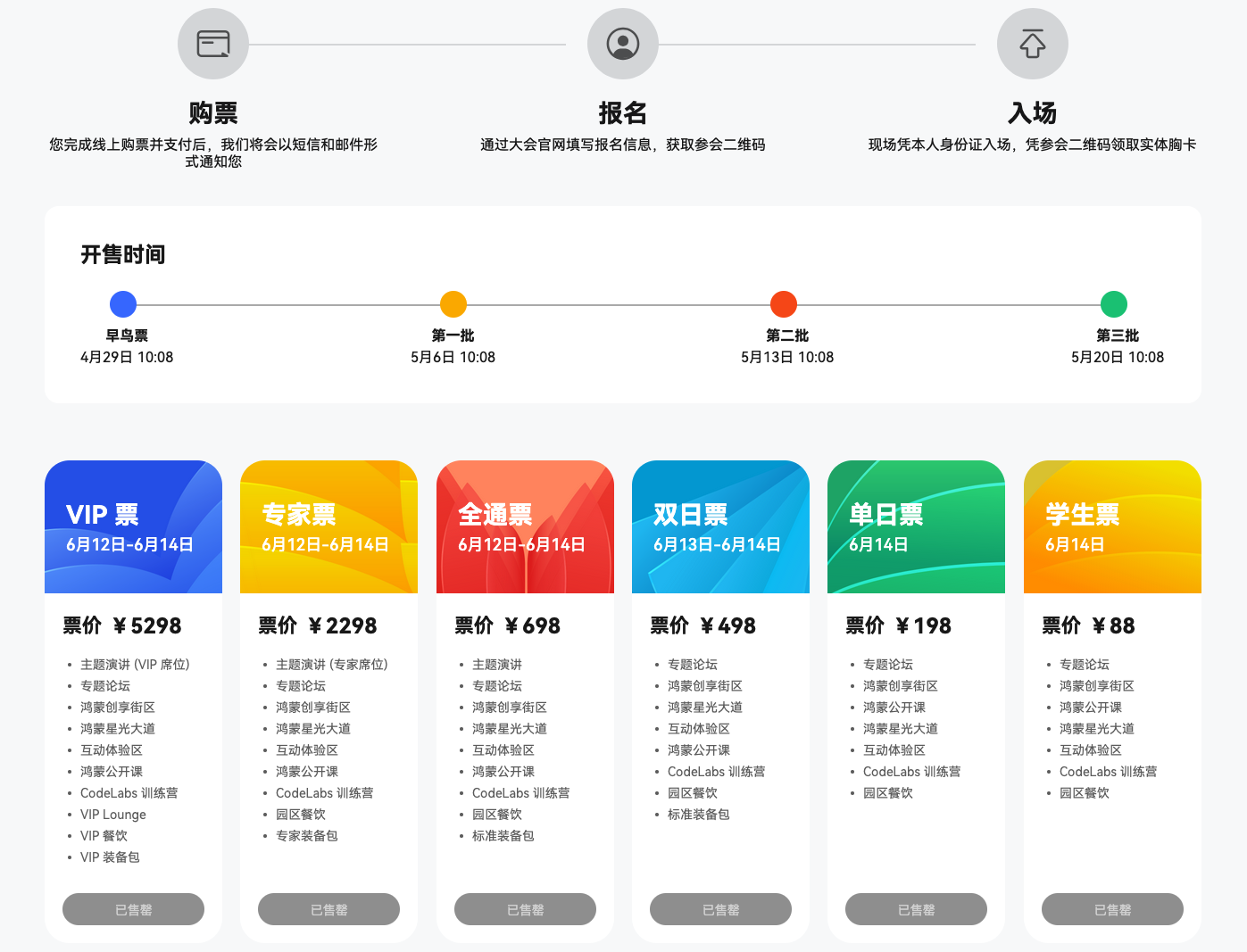
Task: Click the 票价 ¥198 price
Action: tap(899, 625)
